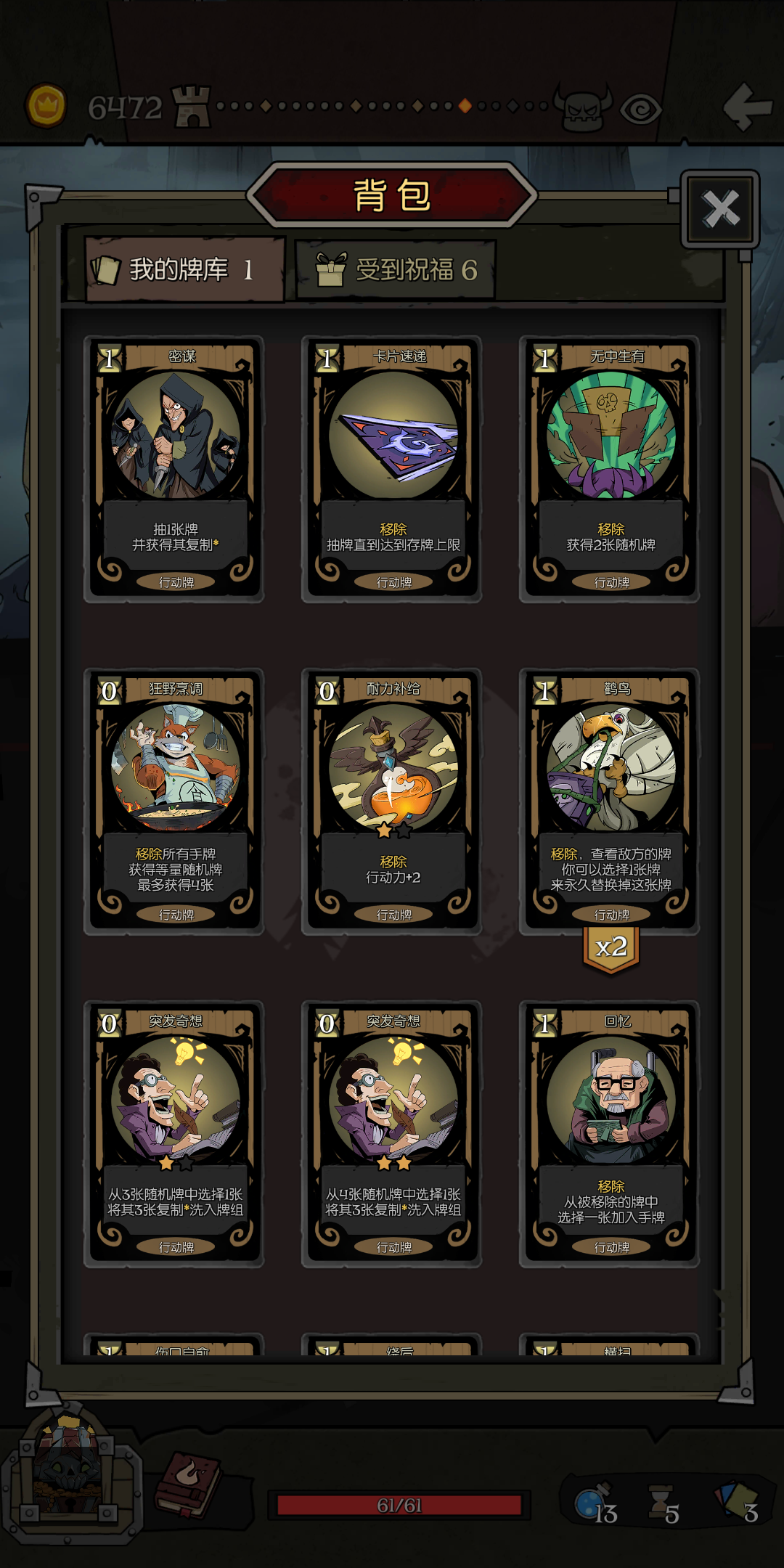
Task: Select the horned boss skull icon
Action: click(x=583, y=107)
